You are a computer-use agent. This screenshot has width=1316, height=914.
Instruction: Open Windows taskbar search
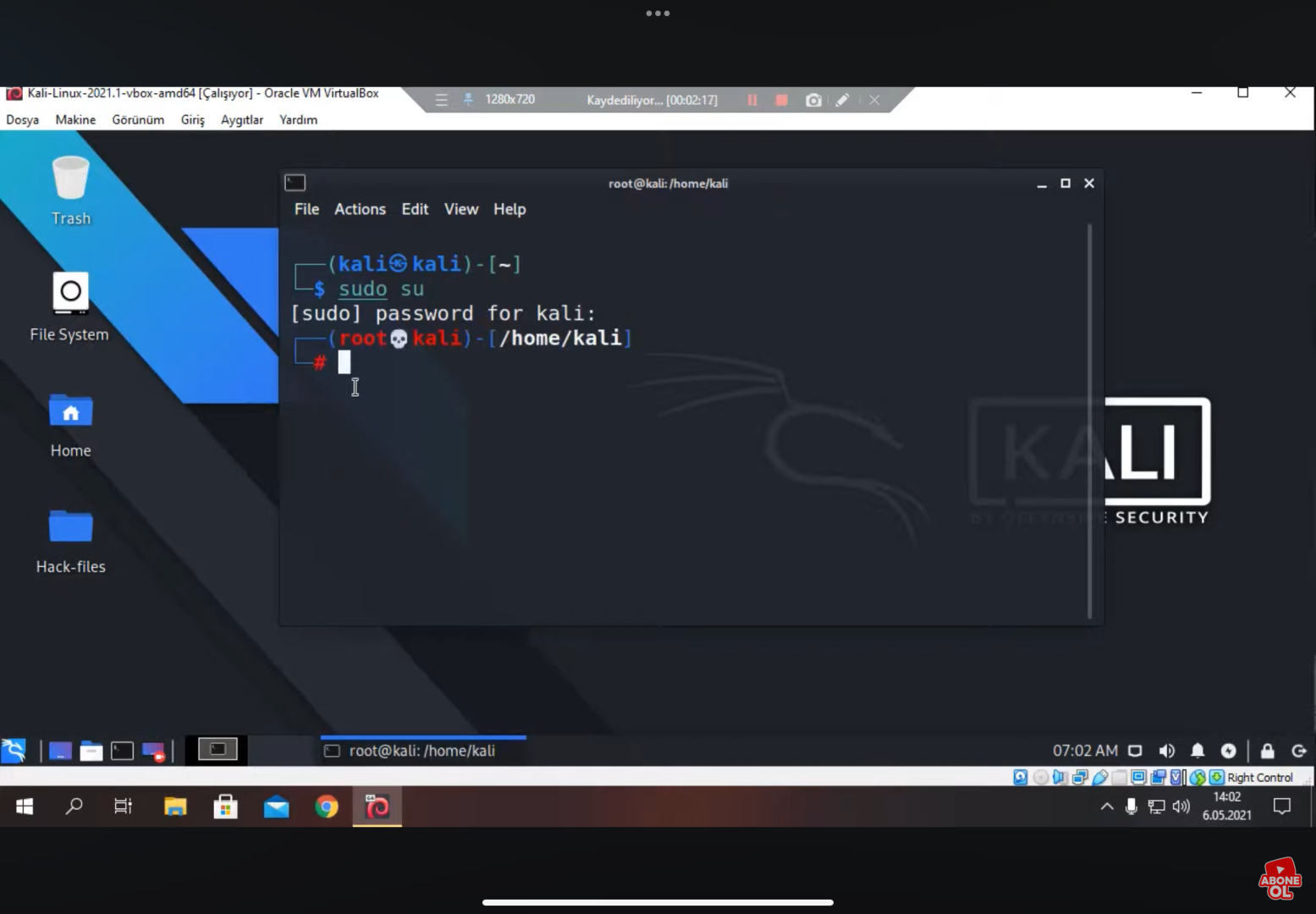point(74,807)
